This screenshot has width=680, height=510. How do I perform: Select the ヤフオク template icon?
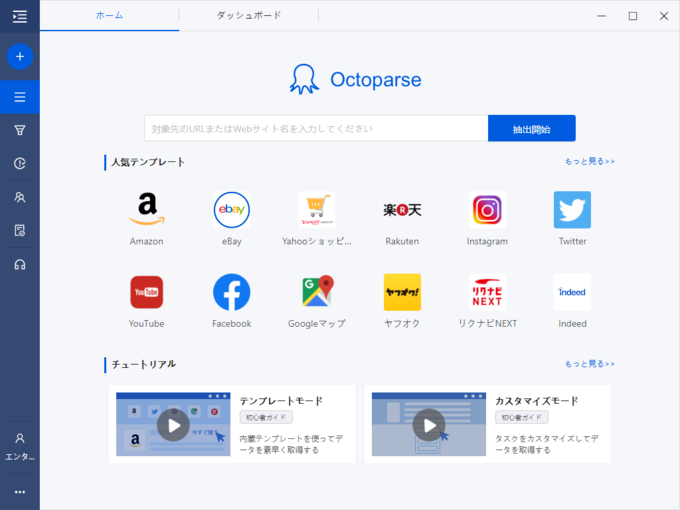(x=402, y=292)
